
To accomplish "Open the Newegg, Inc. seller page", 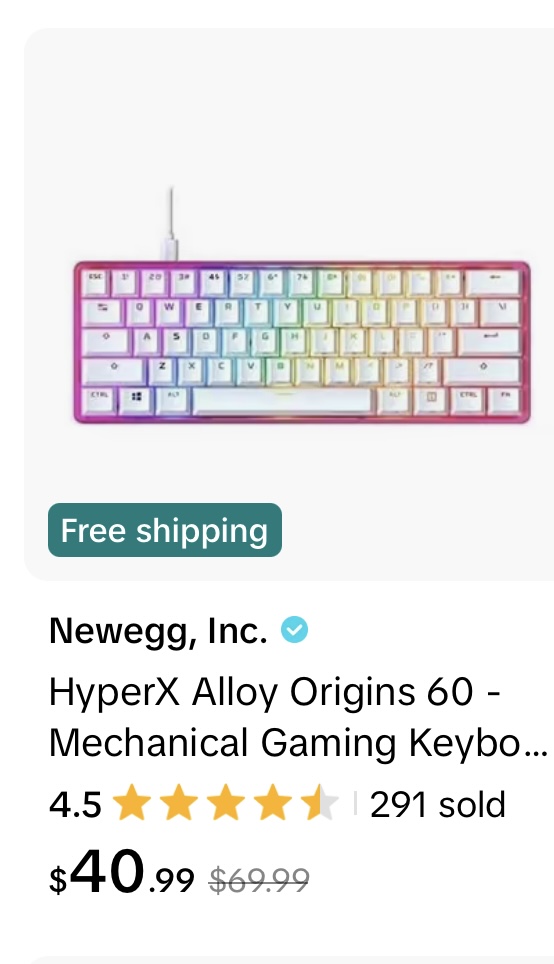I will pyautogui.click(x=159, y=630).
